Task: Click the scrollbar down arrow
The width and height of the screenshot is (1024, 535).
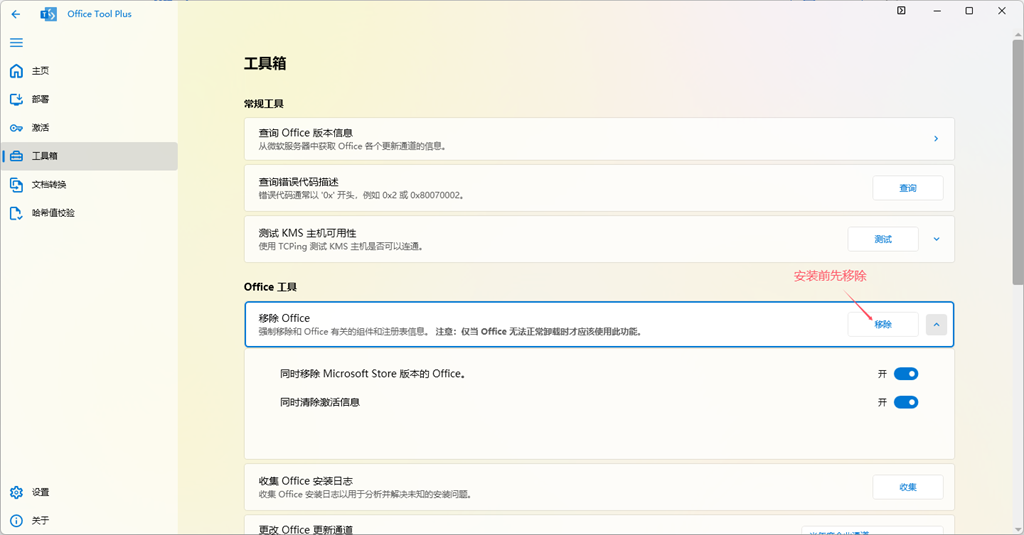Action: [x=1017, y=528]
